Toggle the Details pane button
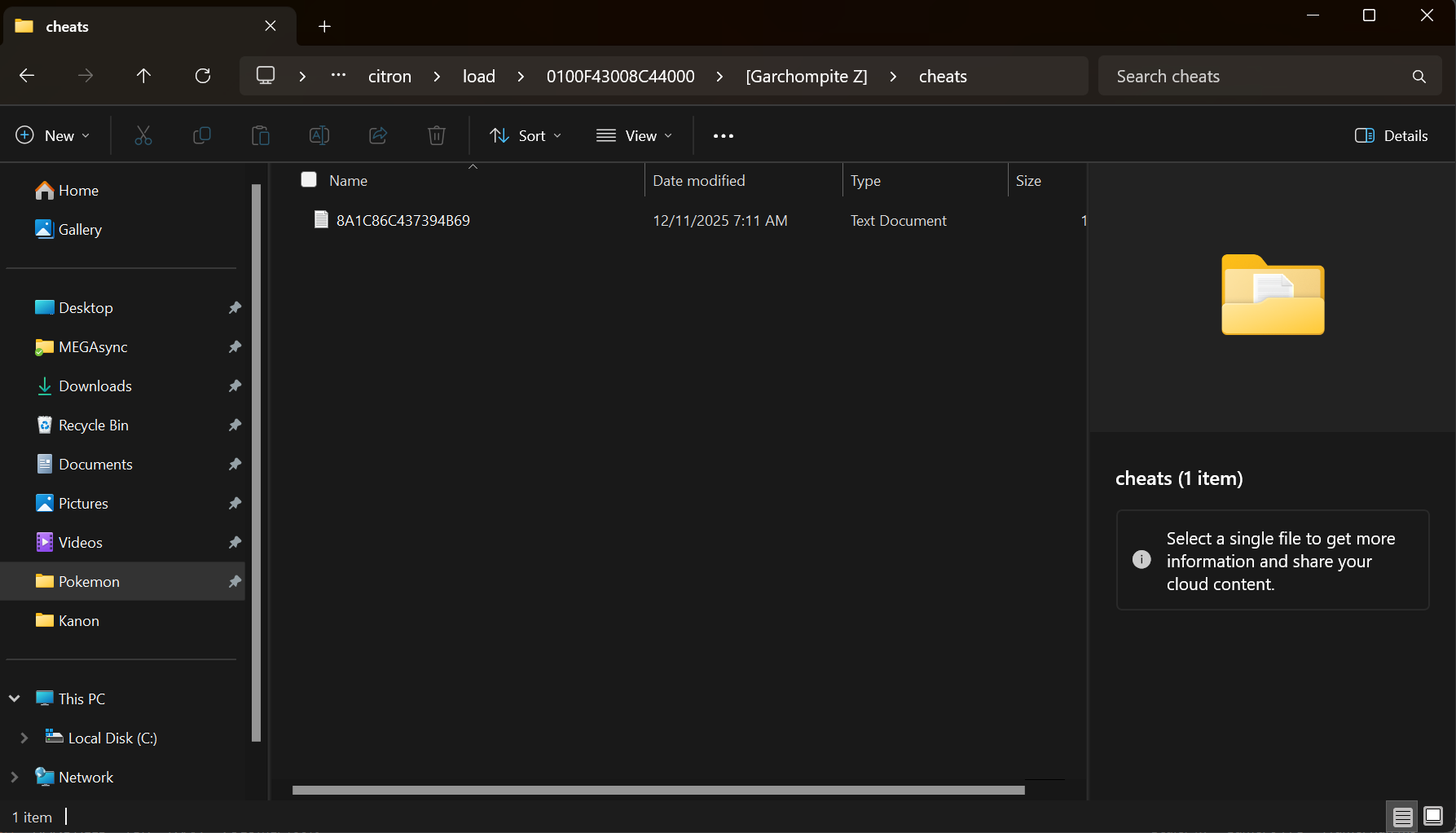The height and width of the screenshot is (833, 1456). pos(1391,135)
